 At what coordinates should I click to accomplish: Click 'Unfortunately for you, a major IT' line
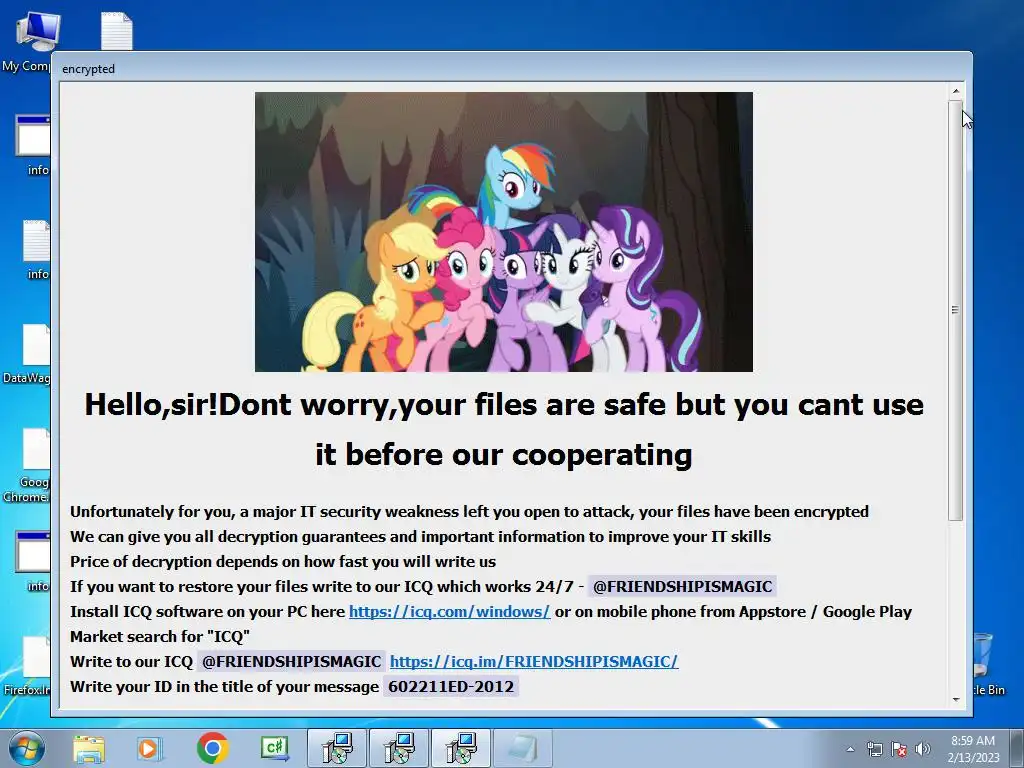pos(469,511)
